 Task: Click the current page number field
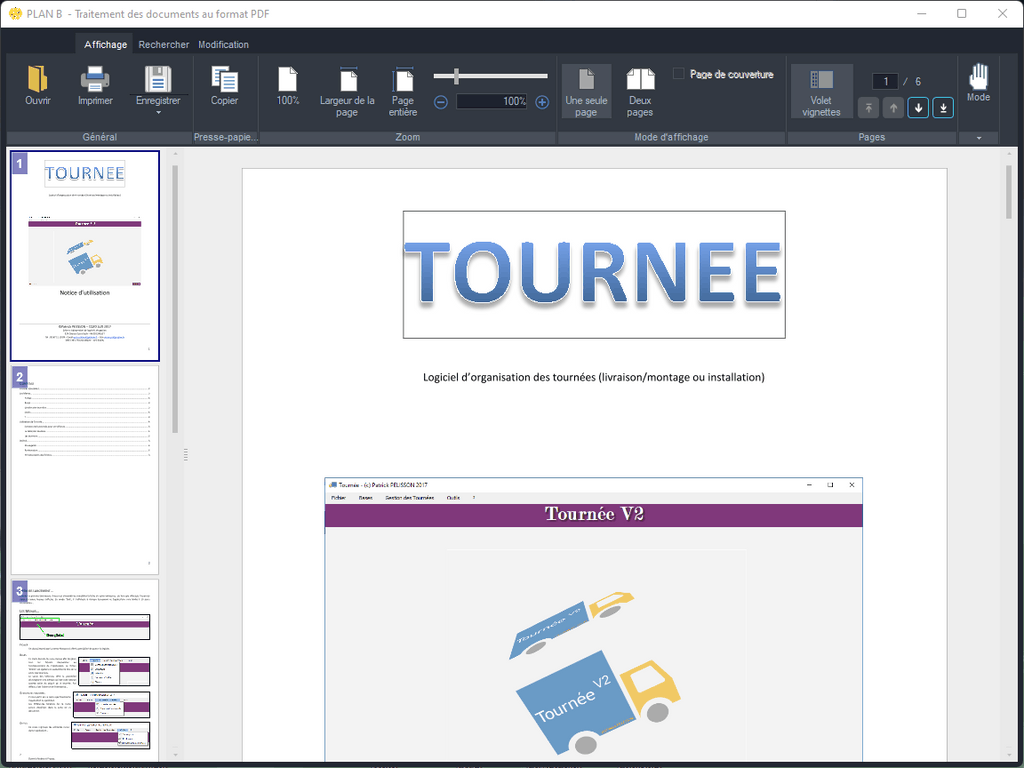pyautogui.click(x=886, y=82)
